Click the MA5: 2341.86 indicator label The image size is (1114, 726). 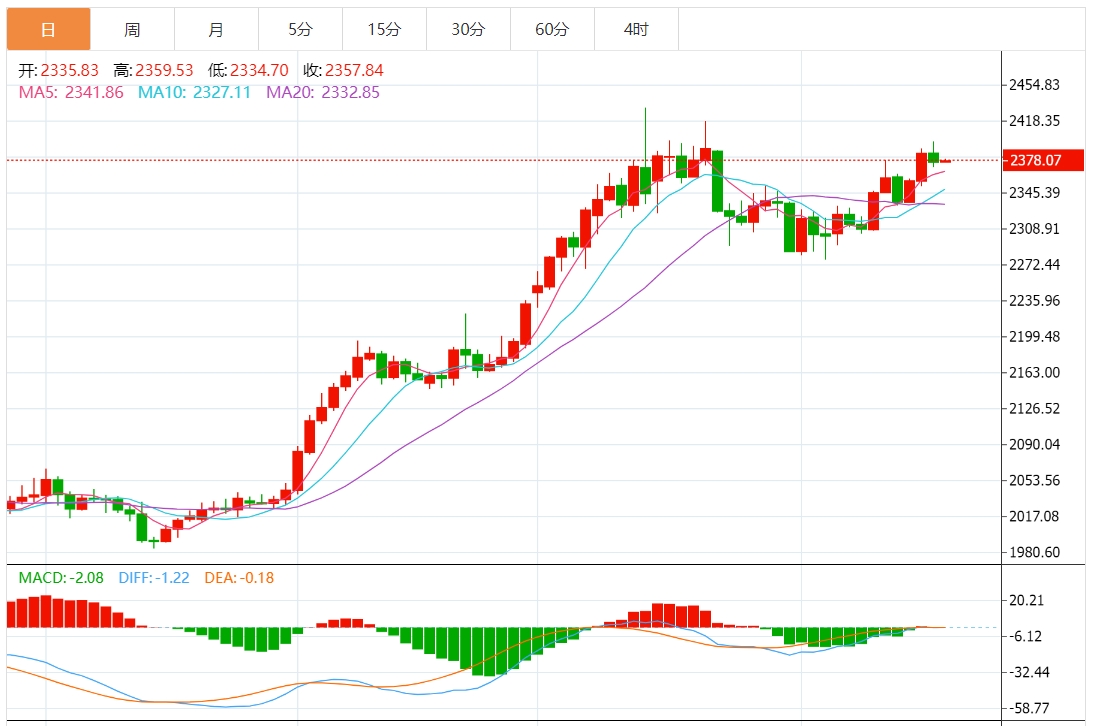coord(71,92)
